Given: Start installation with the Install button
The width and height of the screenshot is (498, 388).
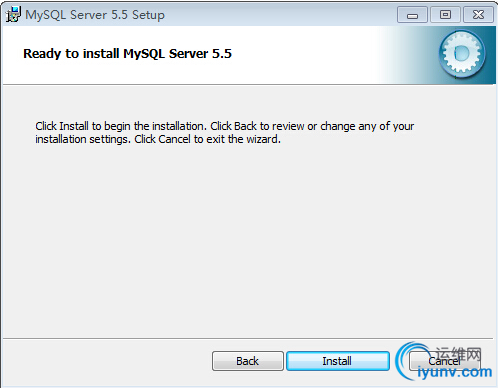Looking at the screenshot, I should click(338, 361).
